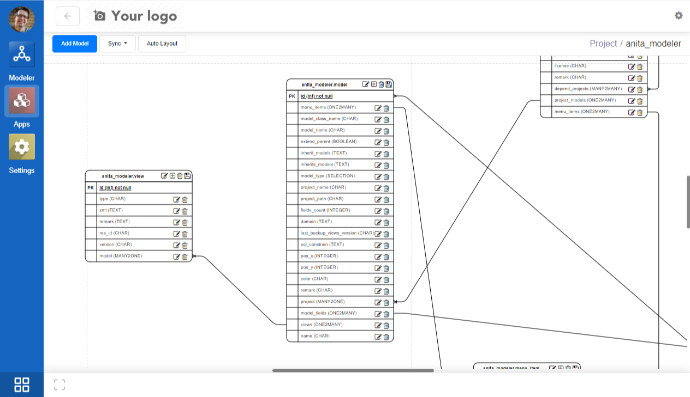This screenshot has width=690, height=397.
Task: Open the app grid launcher at bottom left
Action: click(x=22, y=384)
